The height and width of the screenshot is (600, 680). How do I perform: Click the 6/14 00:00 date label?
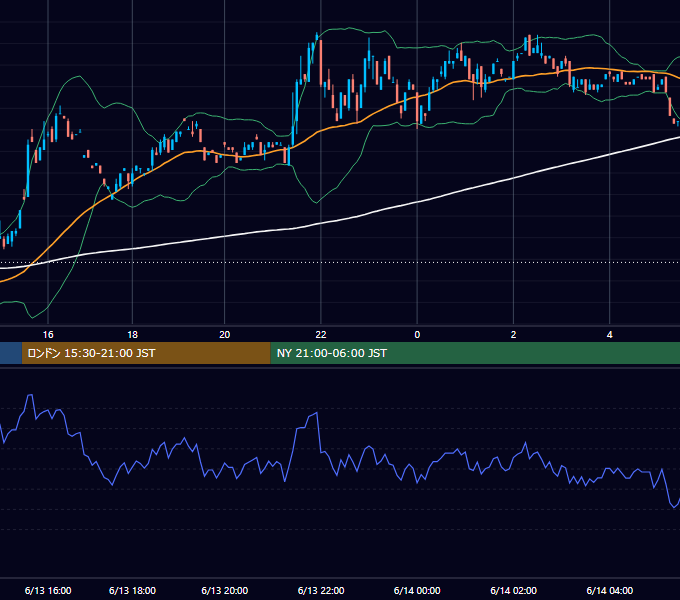tap(417, 590)
